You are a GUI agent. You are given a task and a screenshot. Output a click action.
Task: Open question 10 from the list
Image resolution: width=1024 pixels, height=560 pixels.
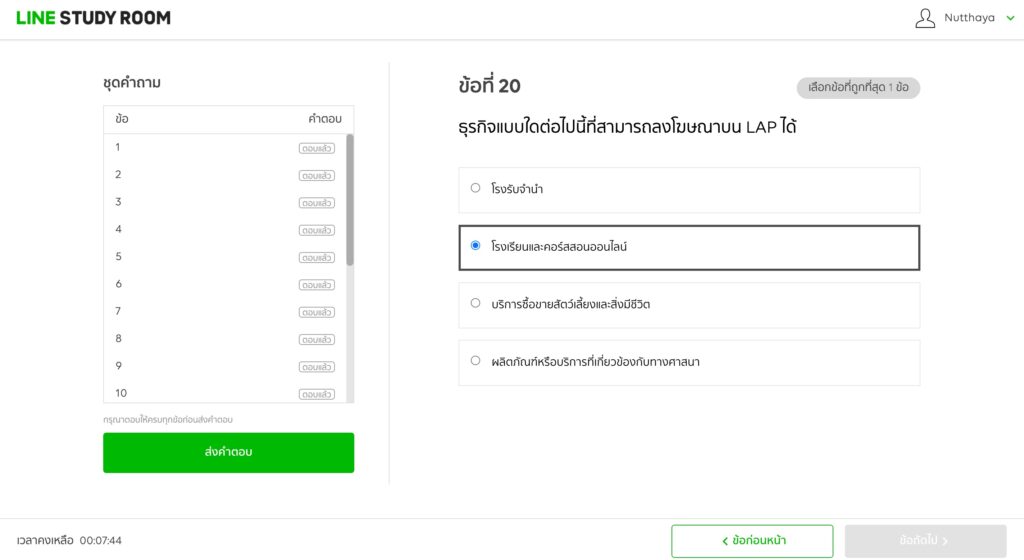[x=121, y=393]
